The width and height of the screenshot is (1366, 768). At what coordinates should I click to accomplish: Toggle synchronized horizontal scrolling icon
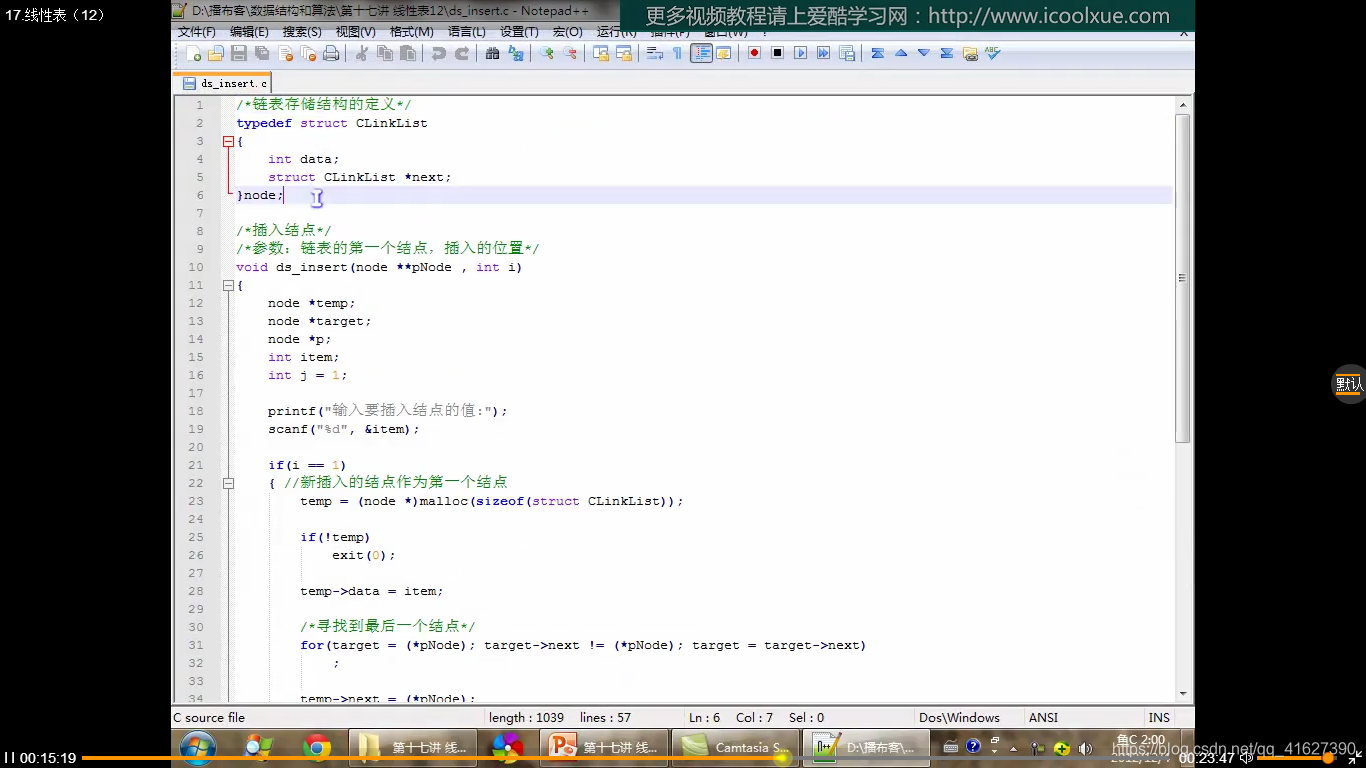(624, 53)
